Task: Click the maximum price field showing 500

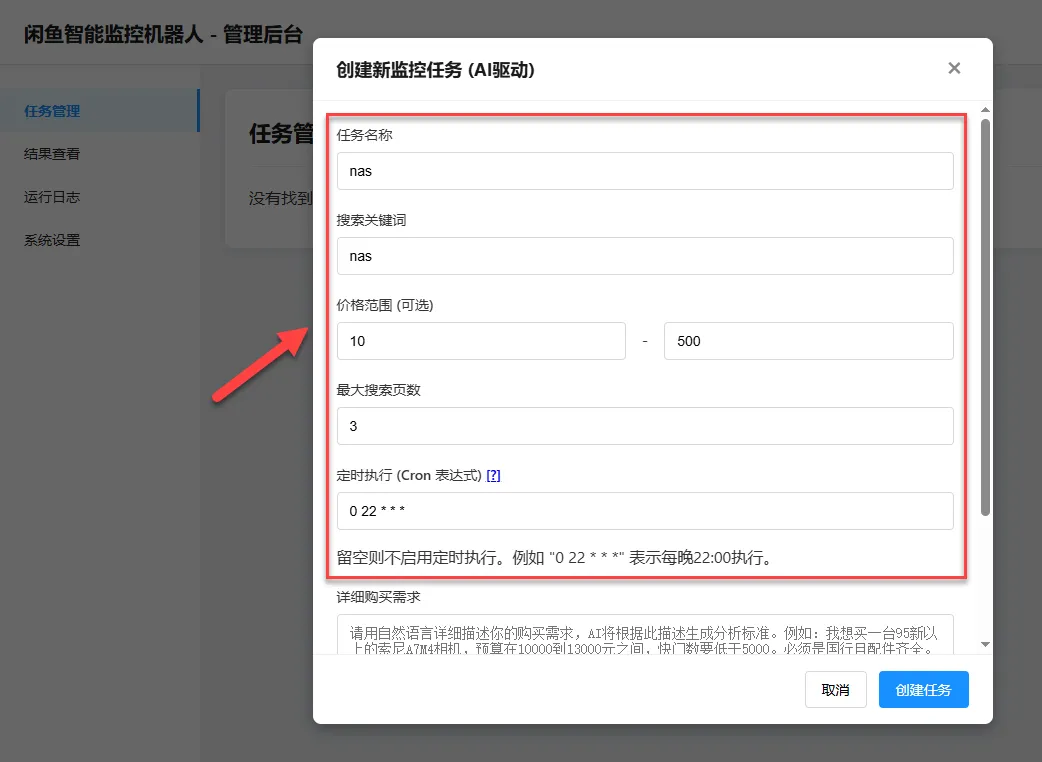Action: [808, 341]
